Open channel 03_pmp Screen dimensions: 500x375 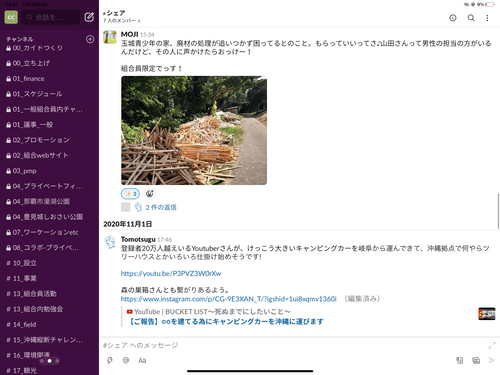click(49, 171)
